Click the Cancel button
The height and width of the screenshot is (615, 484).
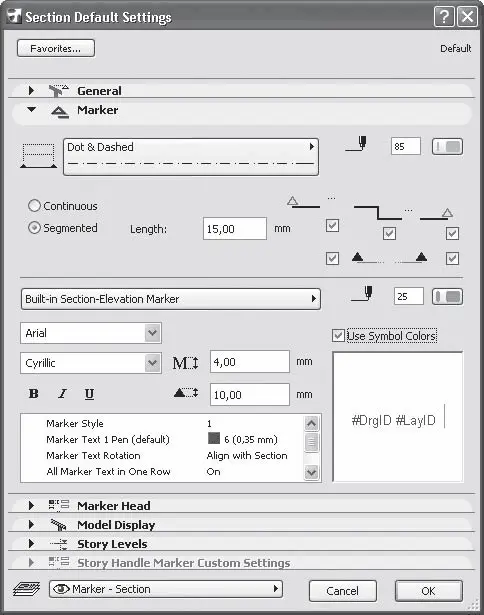point(342,591)
